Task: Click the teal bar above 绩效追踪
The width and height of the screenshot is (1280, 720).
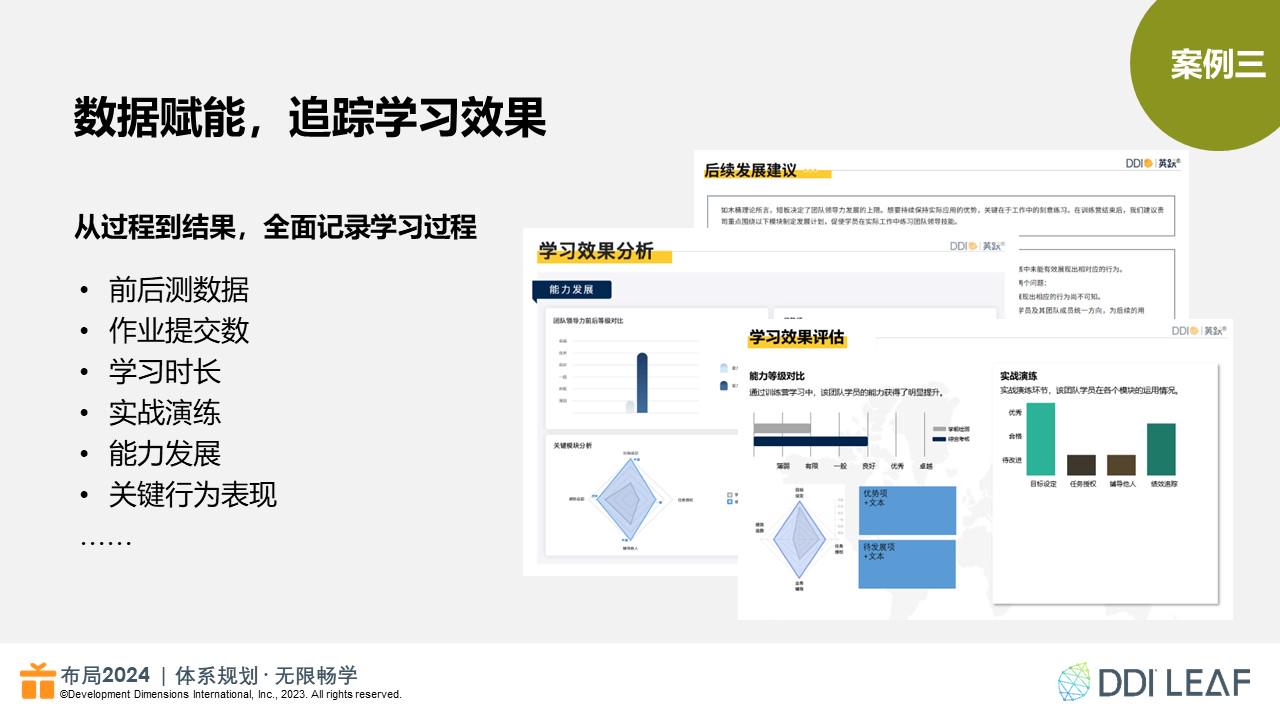Action: 1161,449
